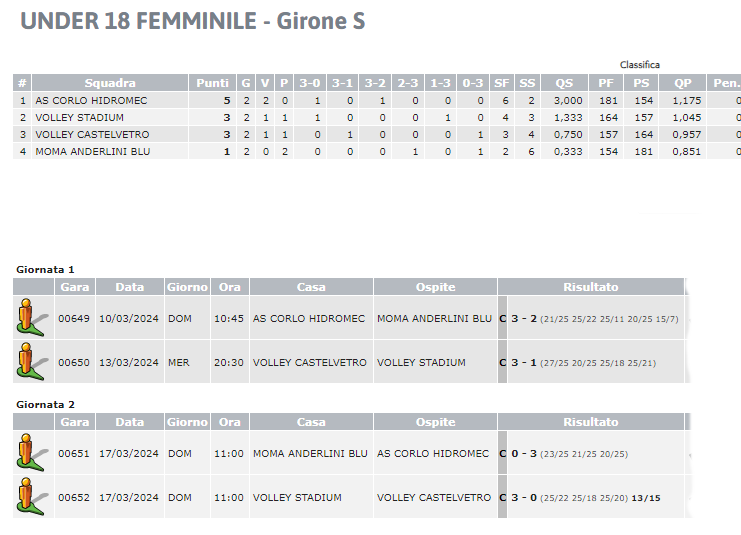The width and height of the screenshot is (741, 535).
Task: Click VOLLEY STADIUM in the standings table
Action: tap(79, 118)
